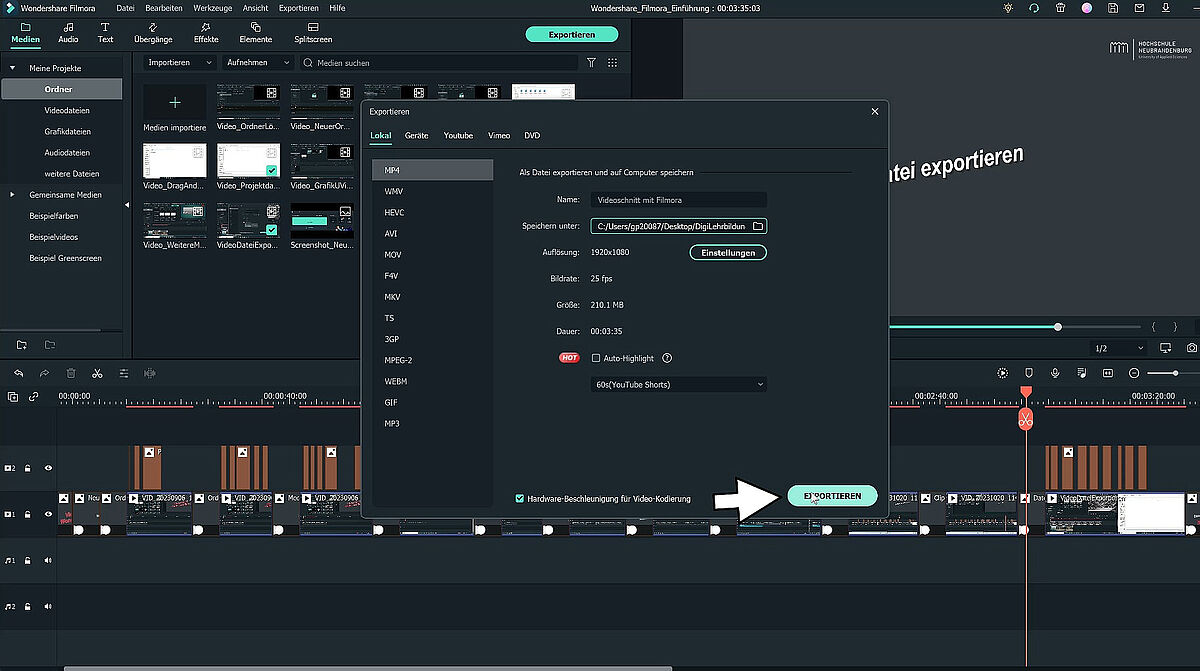Hide video track 1 with its eye icon

tap(48, 514)
